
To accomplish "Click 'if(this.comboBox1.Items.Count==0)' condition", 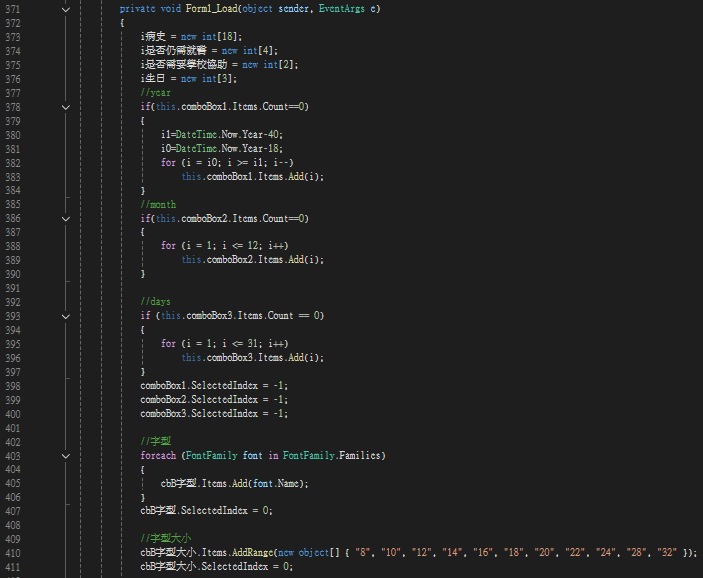I will tap(225, 107).
